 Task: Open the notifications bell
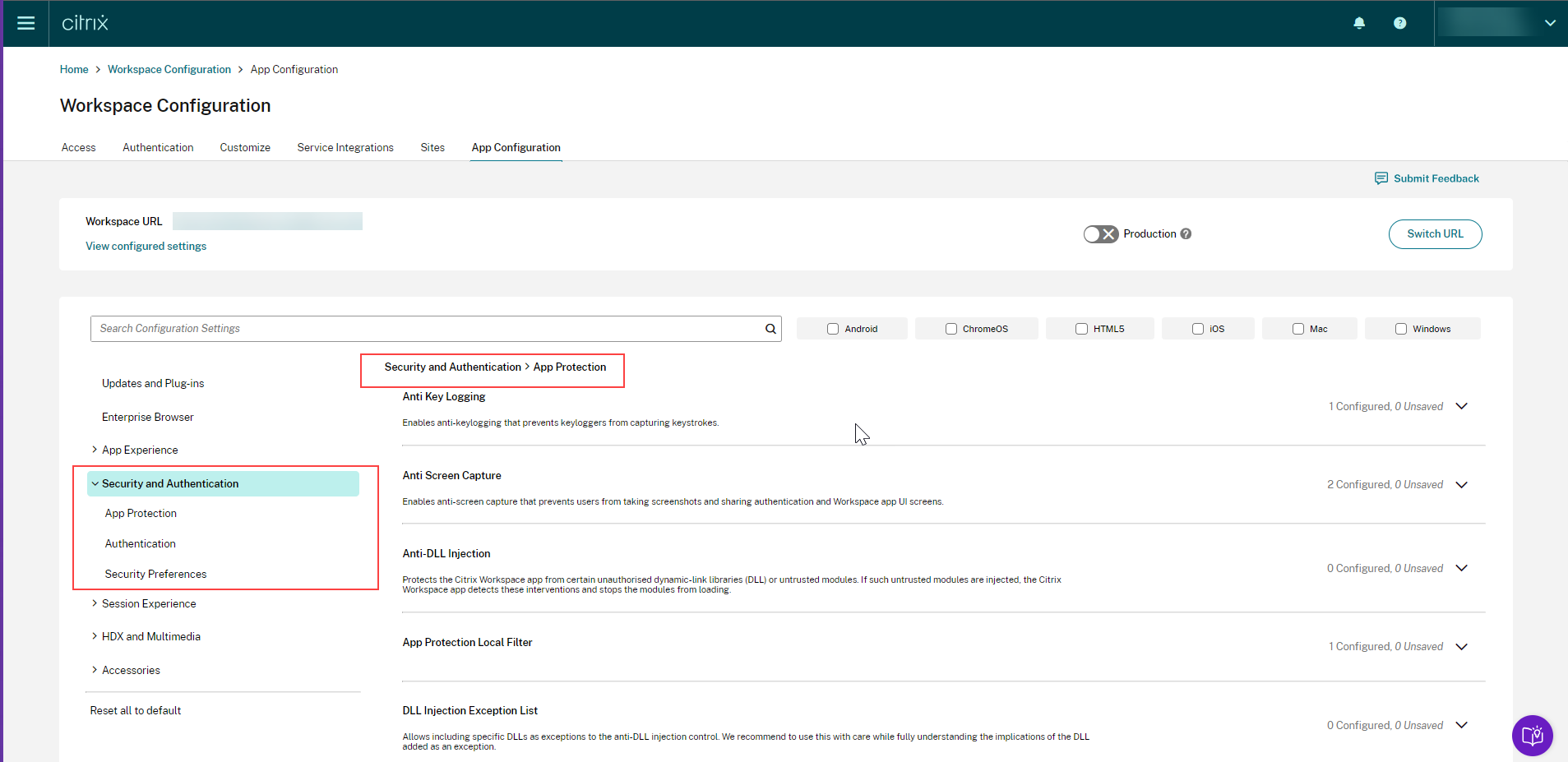1359,23
